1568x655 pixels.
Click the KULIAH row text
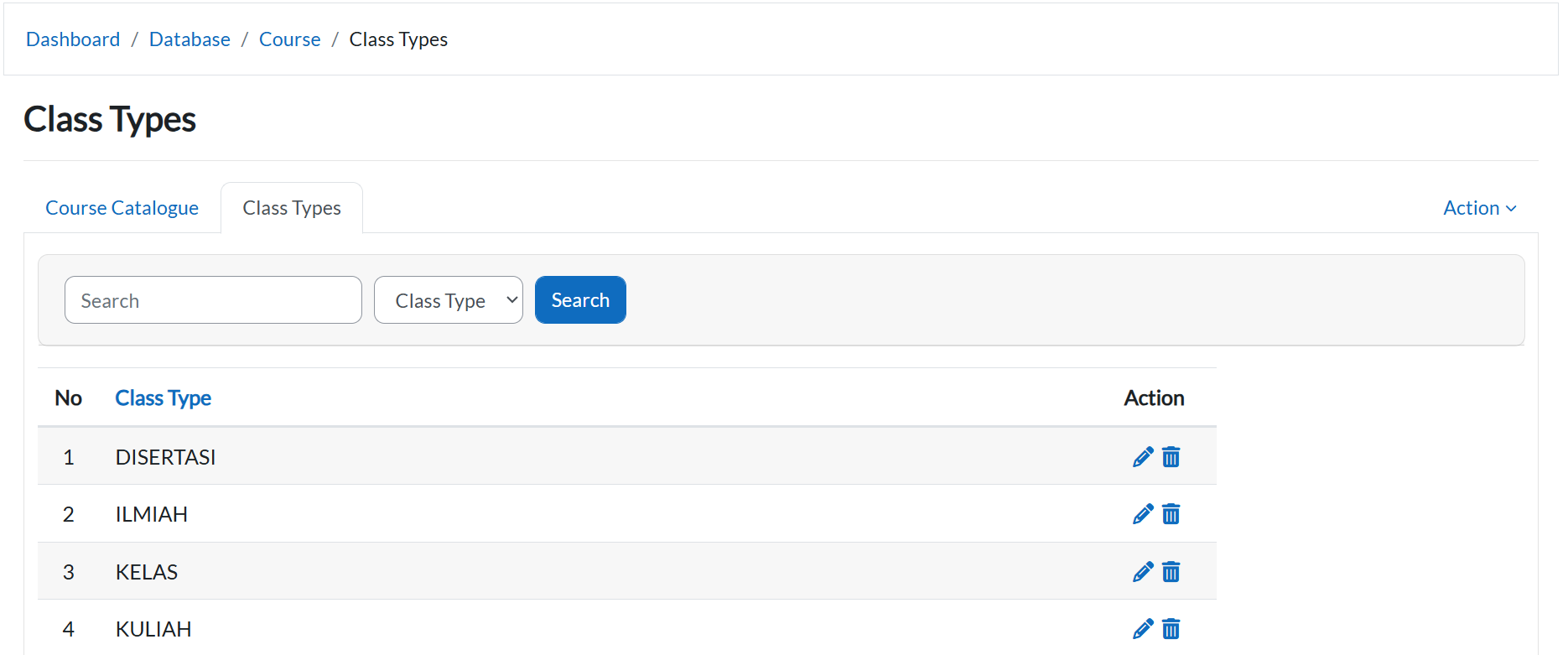153,629
